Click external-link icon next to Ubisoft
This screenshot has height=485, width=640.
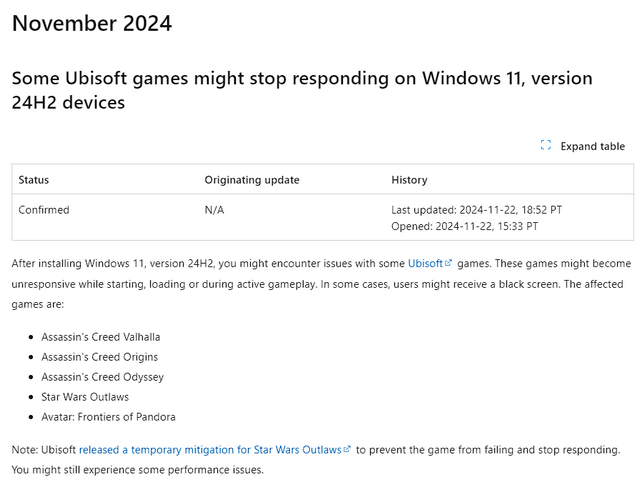click(448, 263)
